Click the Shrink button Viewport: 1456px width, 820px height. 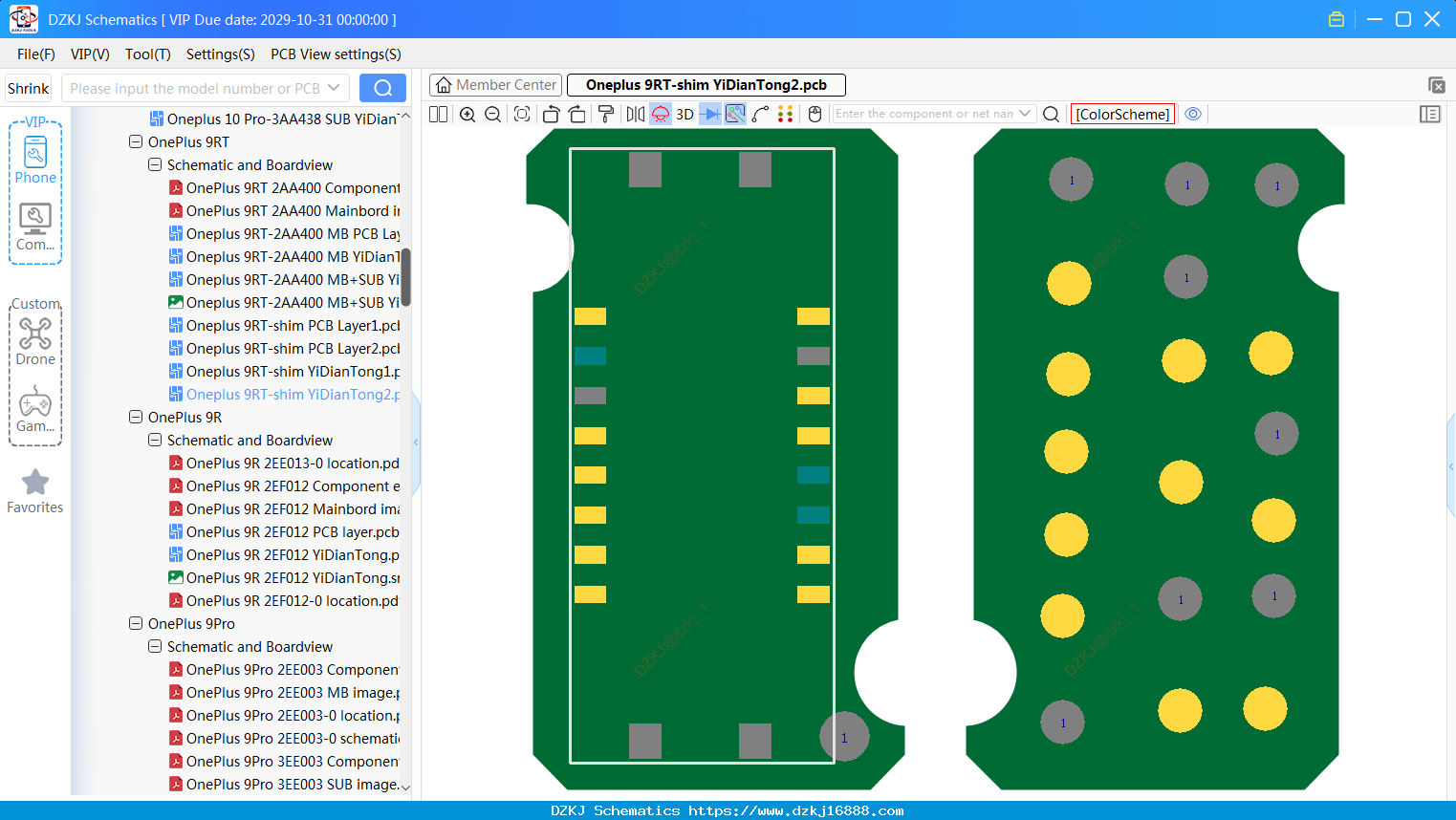point(29,88)
